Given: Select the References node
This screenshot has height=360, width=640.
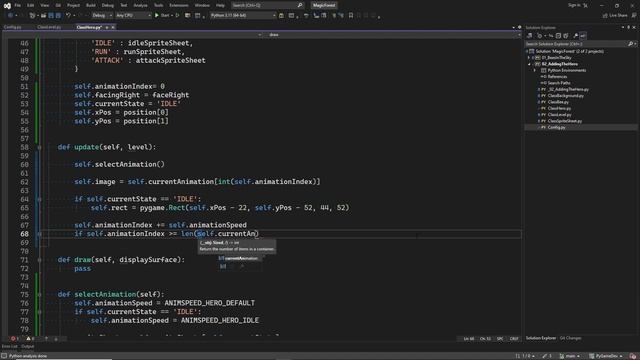Looking at the screenshot, I should click(x=557, y=77).
